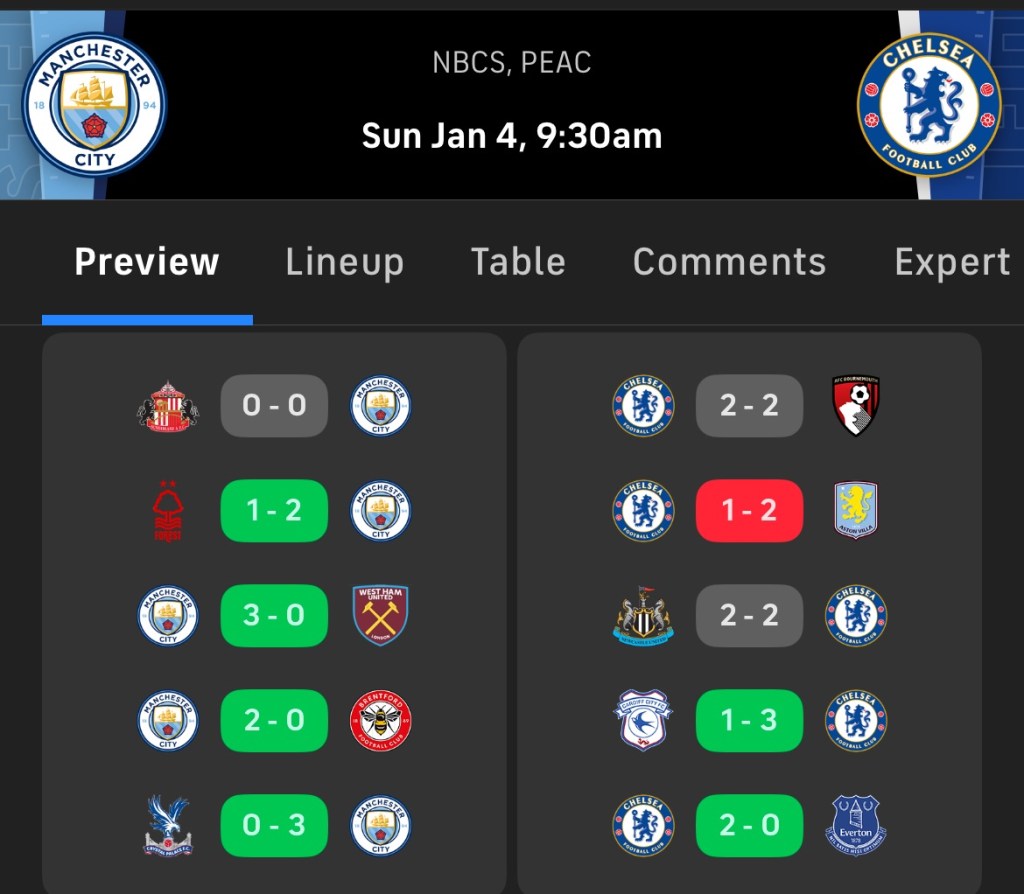Screen dimensions: 1024x894
Task: Go to the Comments tab
Action: tap(730, 262)
